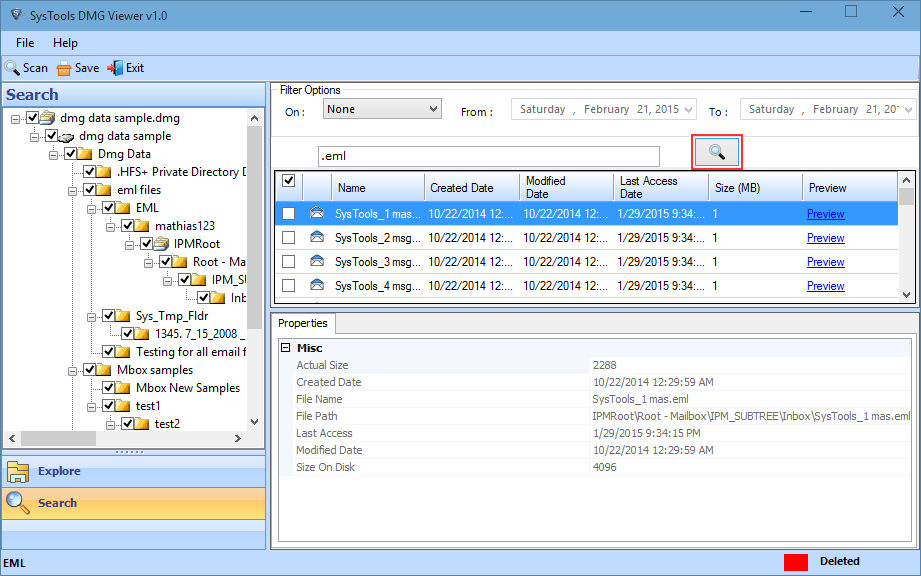Collapse the Sys_Tmp_Fldr tree node
This screenshot has height=576, width=921.
pos(91,317)
